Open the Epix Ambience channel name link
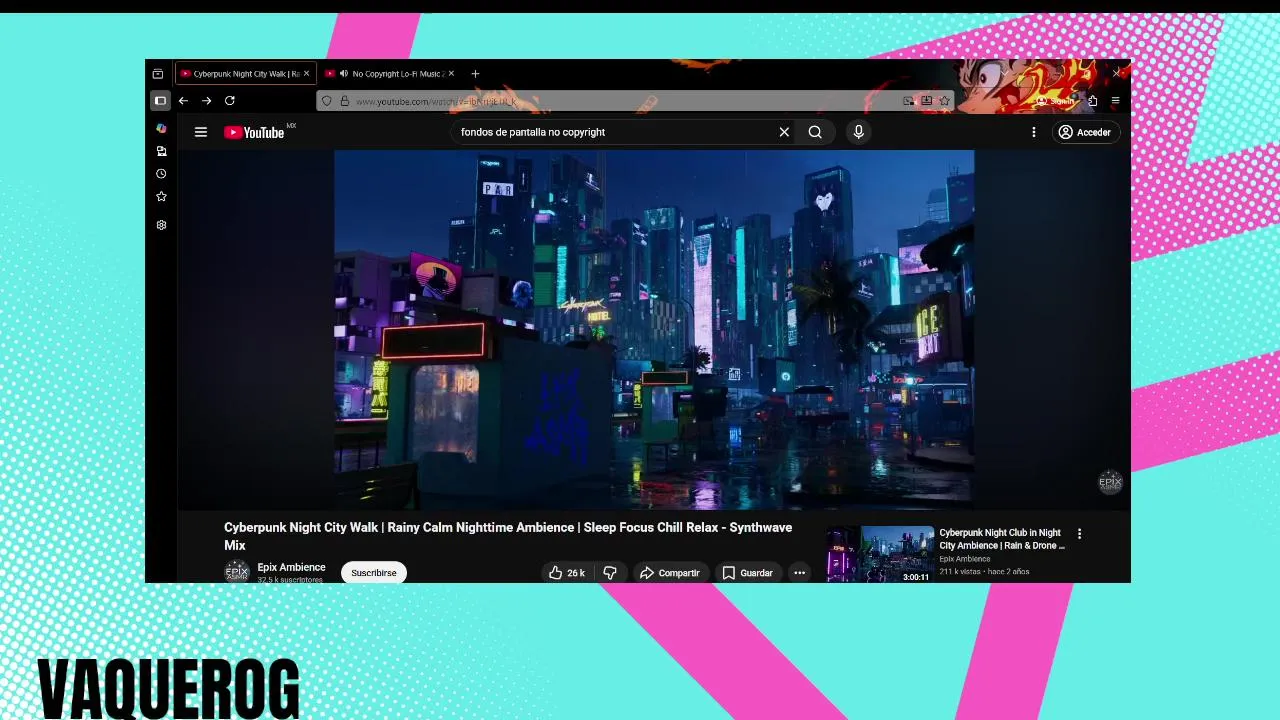The height and width of the screenshot is (720, 1280). click(x=291, y=567)
